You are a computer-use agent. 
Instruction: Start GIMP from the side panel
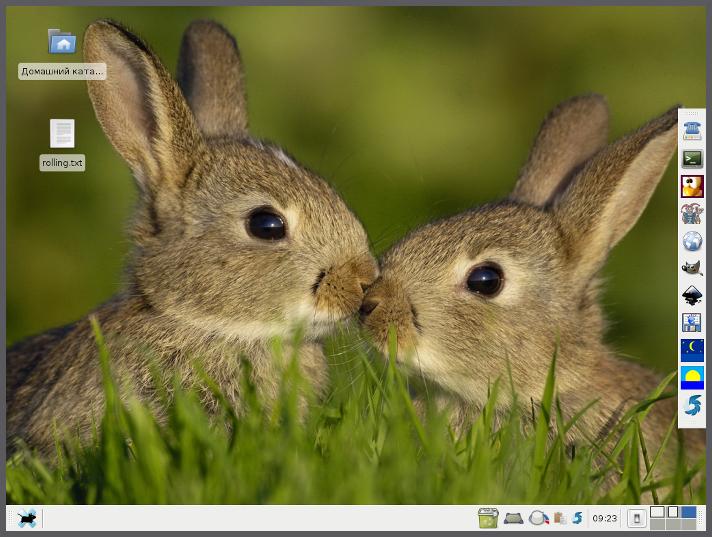[x=691, y=268]
